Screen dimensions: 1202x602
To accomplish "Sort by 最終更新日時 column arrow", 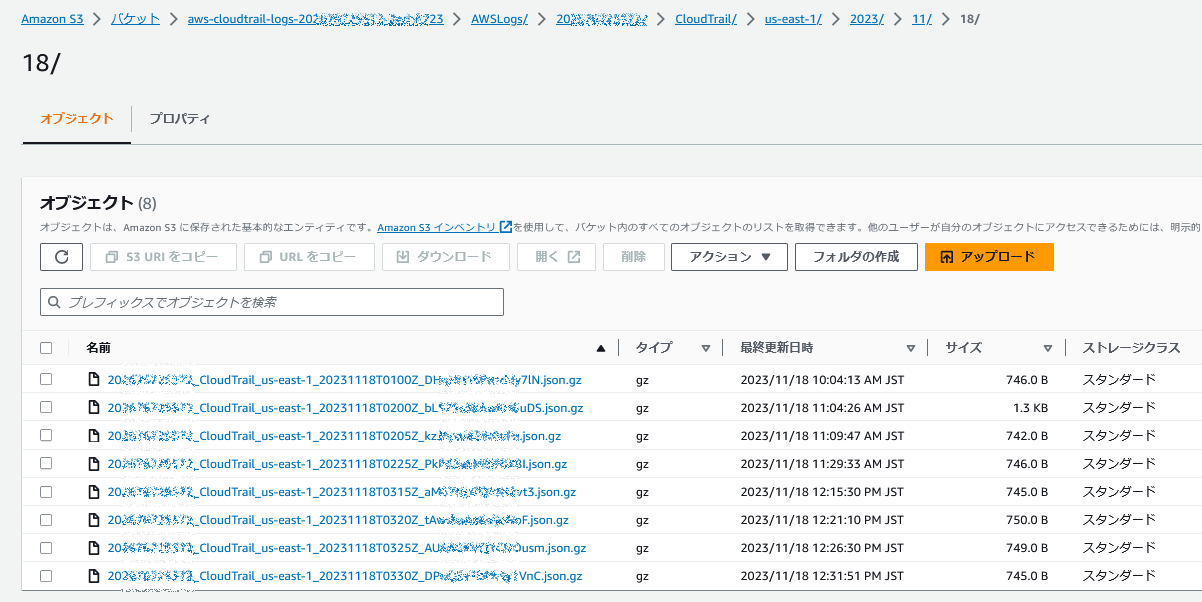I will (911, 349).
